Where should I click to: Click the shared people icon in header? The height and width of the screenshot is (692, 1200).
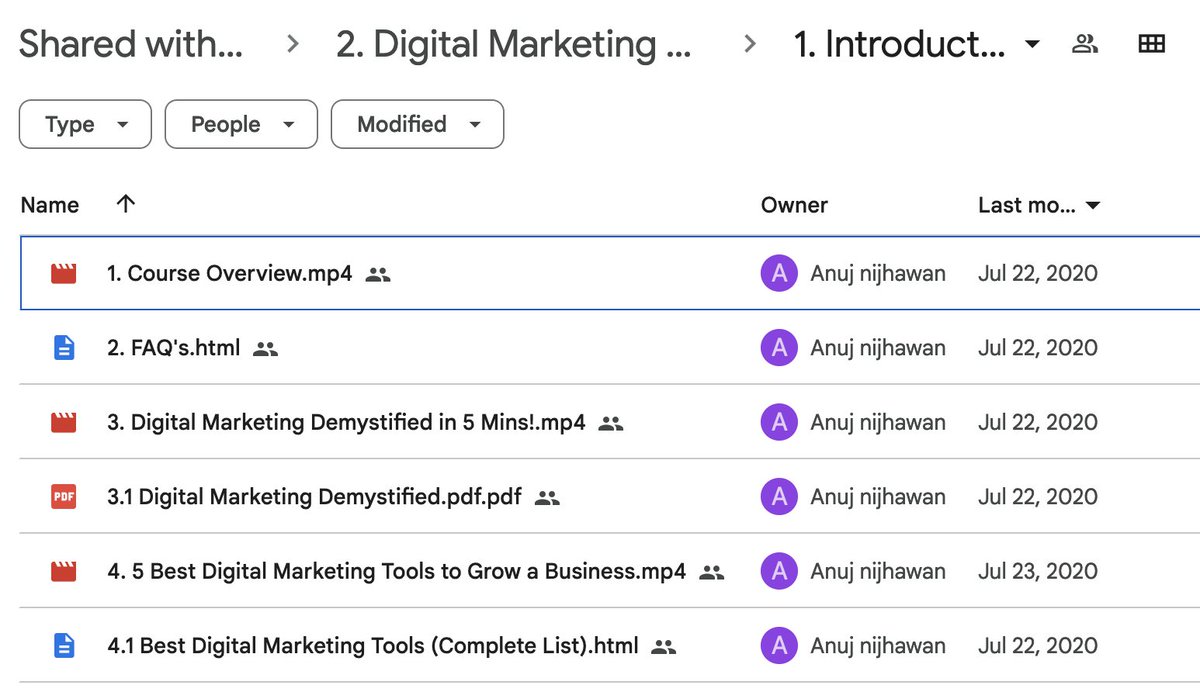click(1085, 44)
